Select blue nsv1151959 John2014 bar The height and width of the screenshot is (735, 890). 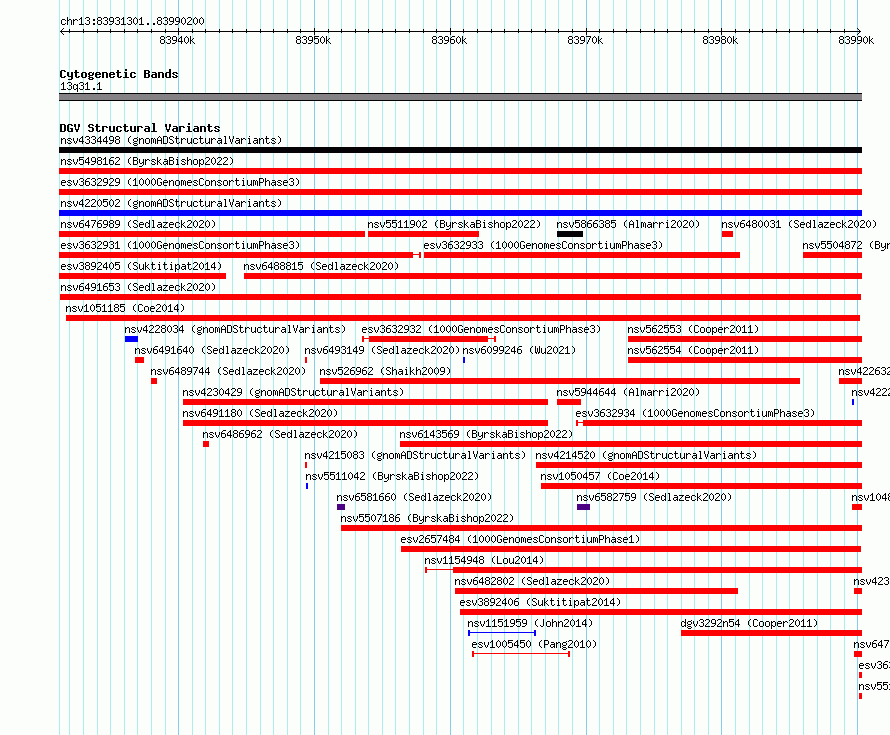(x=502, y=632)
